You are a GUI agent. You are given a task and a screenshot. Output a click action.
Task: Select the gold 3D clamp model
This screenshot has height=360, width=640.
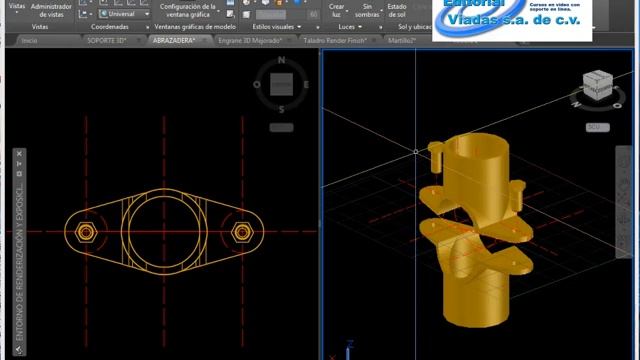(x=476, y=231)
